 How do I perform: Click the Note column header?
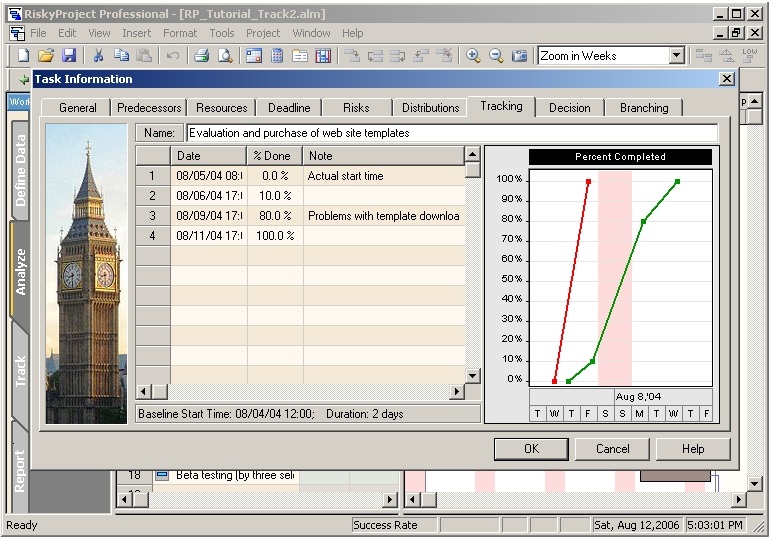(x=384, y=156)
